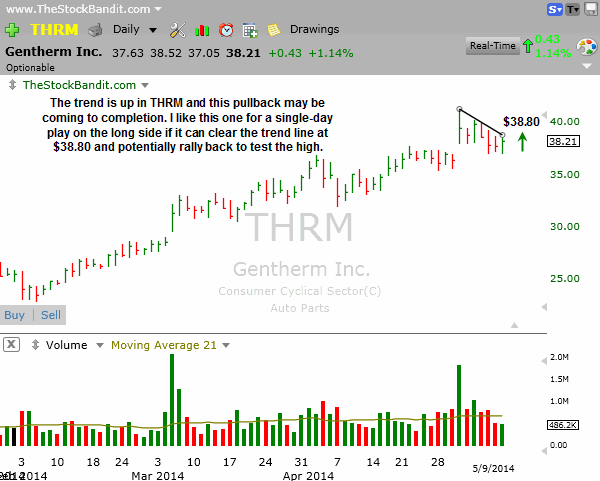Click the gray arrow at the price scale bottom
The width and height of the screenshot is (600, 481).
pos(544,307)
